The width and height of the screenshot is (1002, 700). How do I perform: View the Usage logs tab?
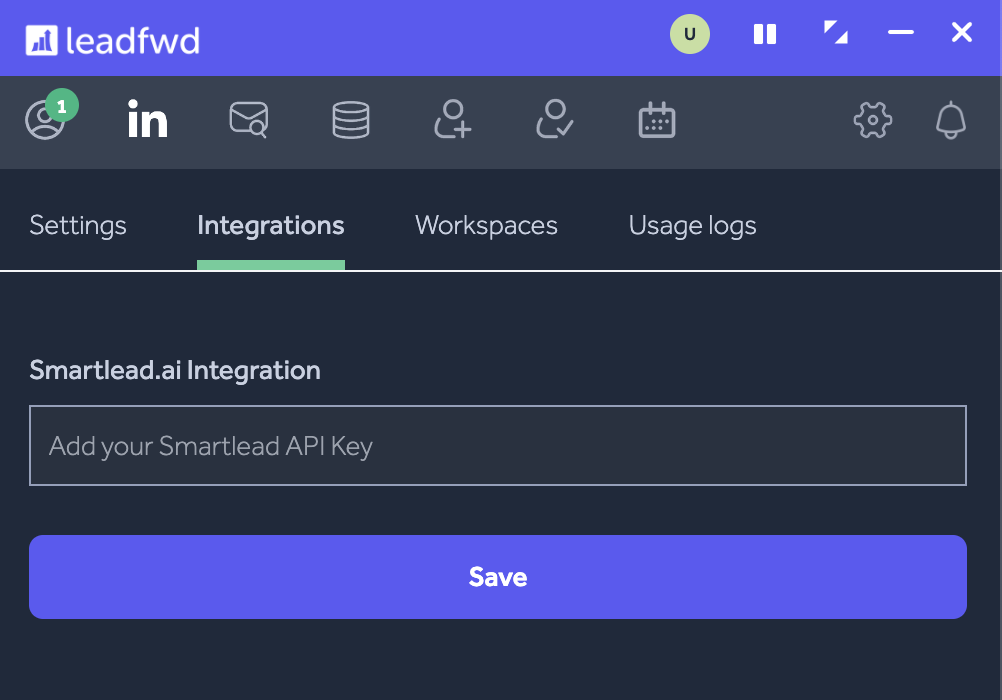pos(693,226)
